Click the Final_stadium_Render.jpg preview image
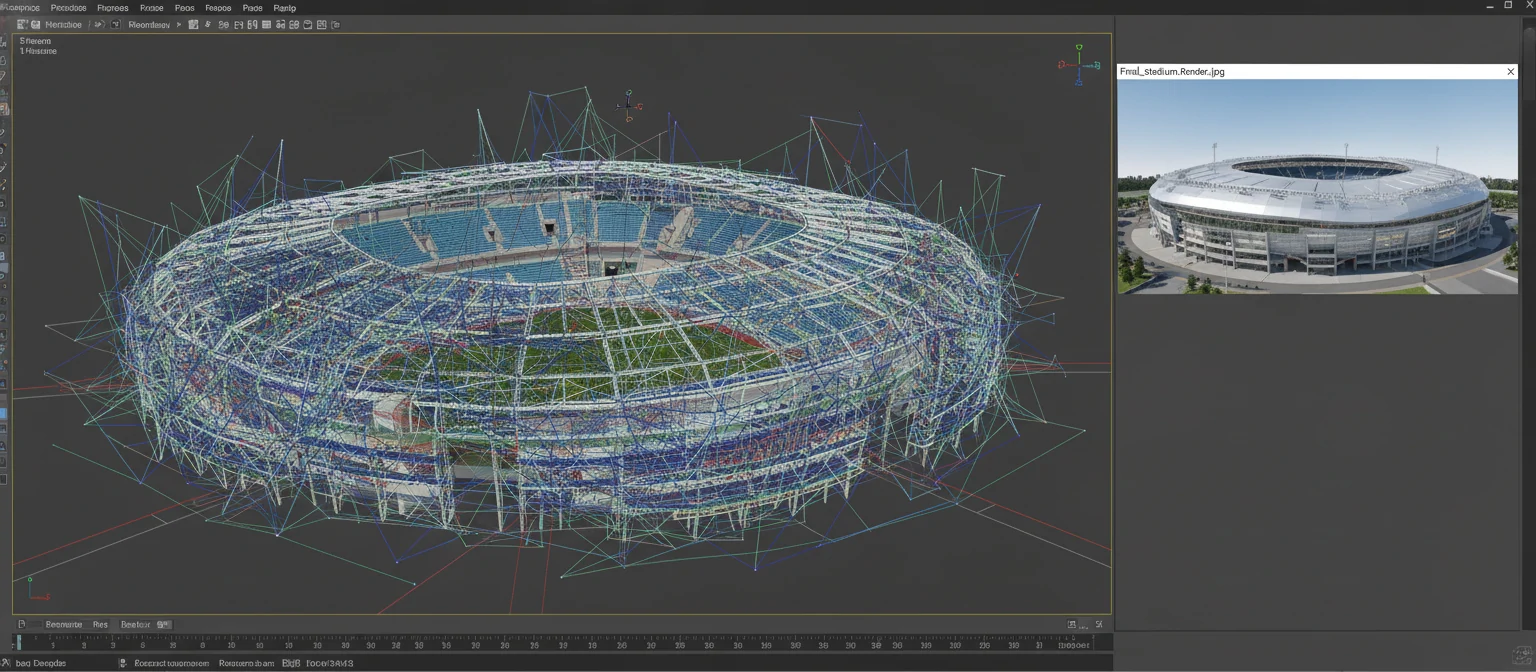This screenshot has height=672, width=1536. coord(1318,185)
